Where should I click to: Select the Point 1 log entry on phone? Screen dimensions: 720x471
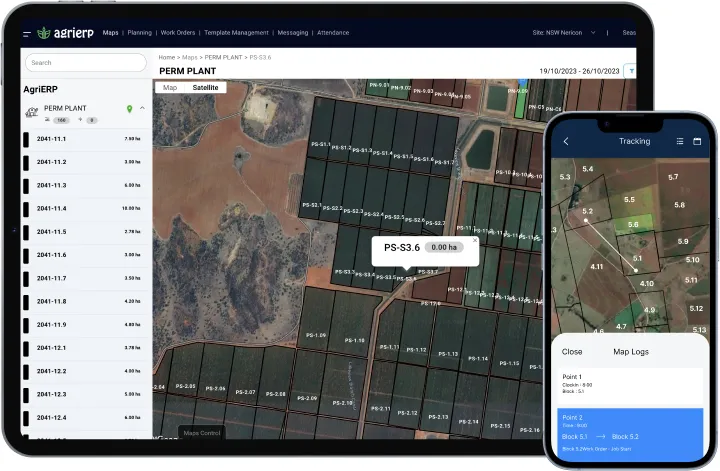click(630, 385)
